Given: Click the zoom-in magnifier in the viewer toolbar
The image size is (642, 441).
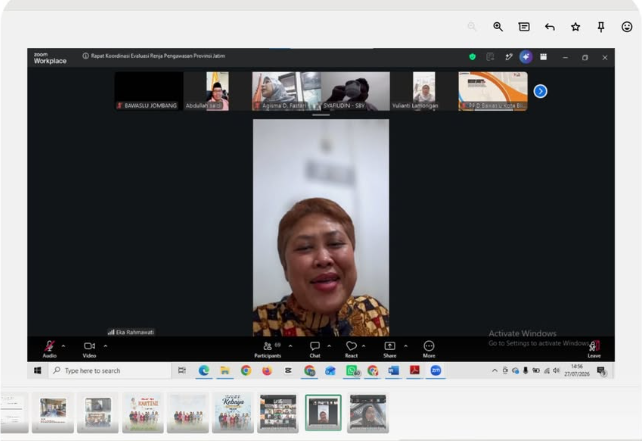Looking at the screenshot, I should click(x=498, y=27).
